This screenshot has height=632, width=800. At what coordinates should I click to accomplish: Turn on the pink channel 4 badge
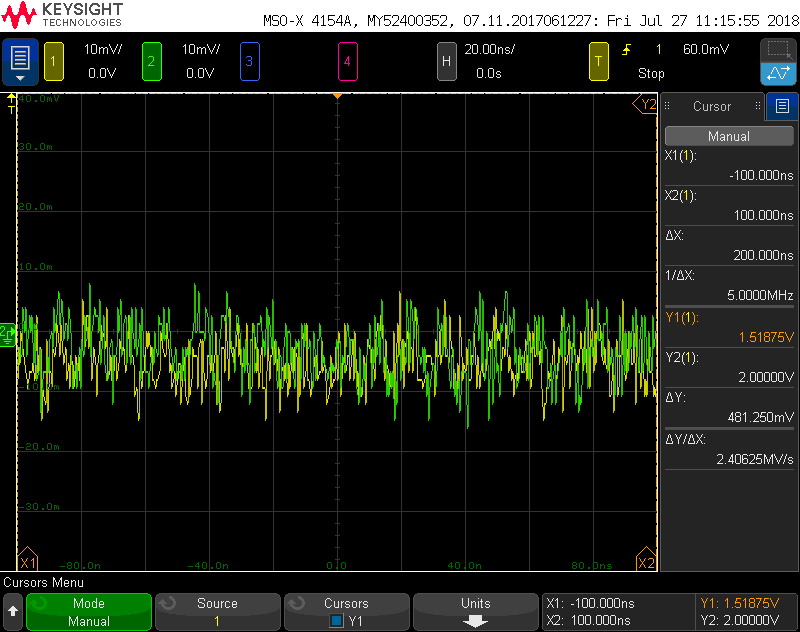[x=347, y=61]
